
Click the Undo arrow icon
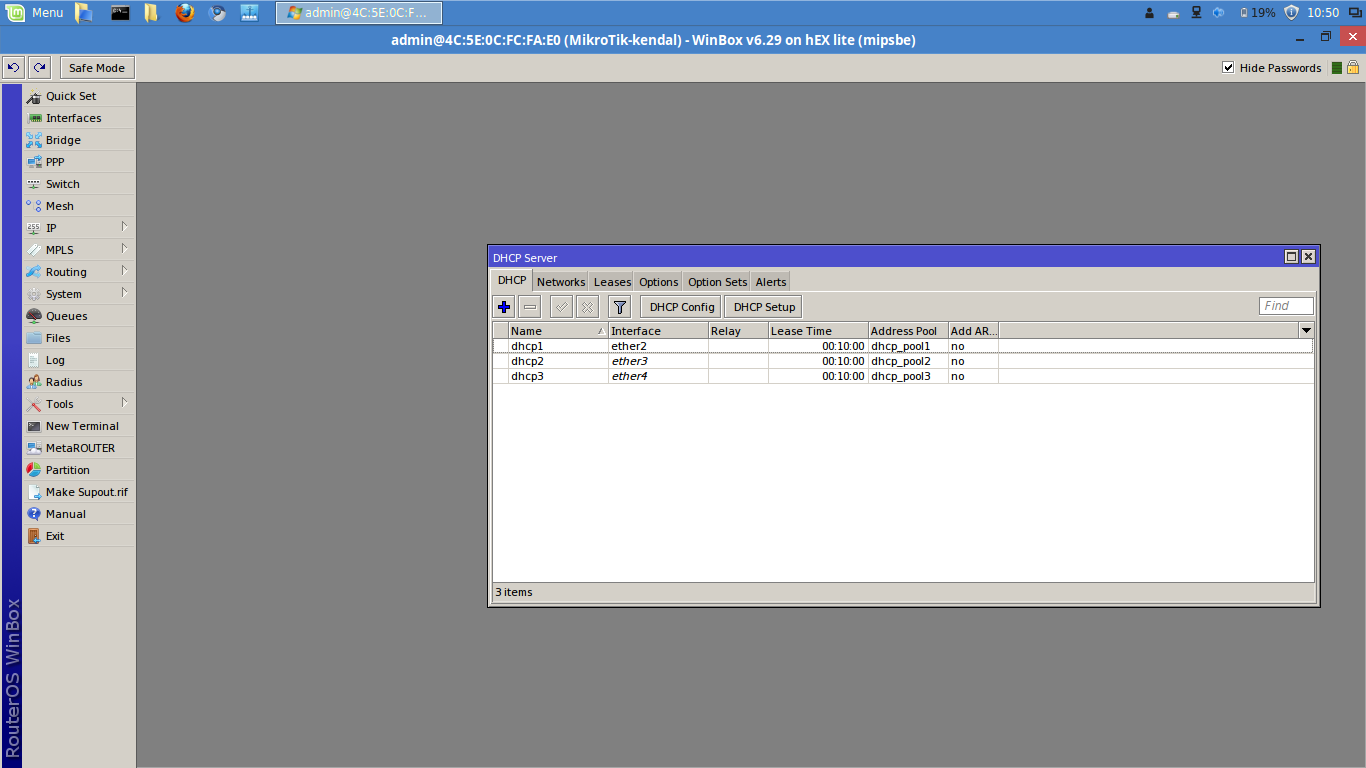click(x=13, y=68)
